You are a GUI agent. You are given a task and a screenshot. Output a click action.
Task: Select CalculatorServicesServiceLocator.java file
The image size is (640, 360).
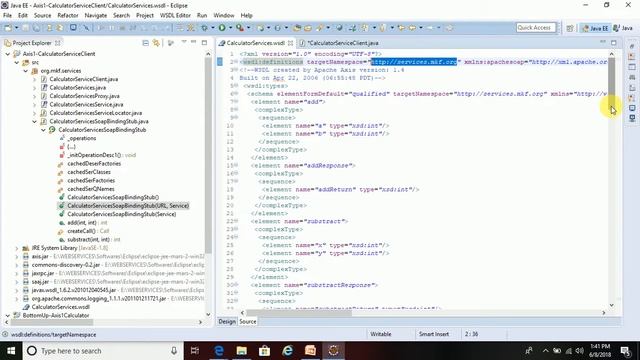point(96,113)
